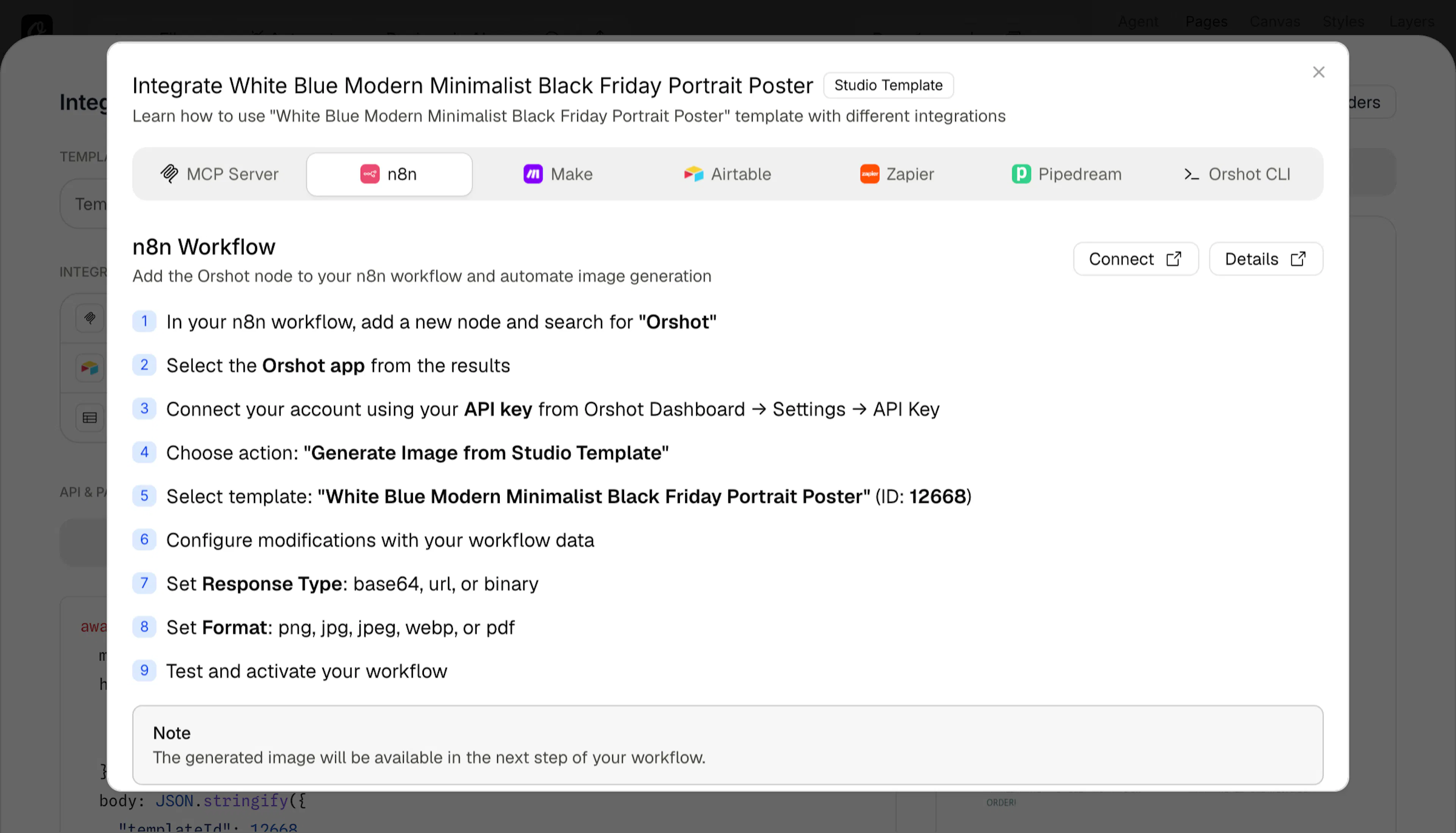
Task: Open the Pages menu in background toolbar
Action: [x=1207, y=21]
